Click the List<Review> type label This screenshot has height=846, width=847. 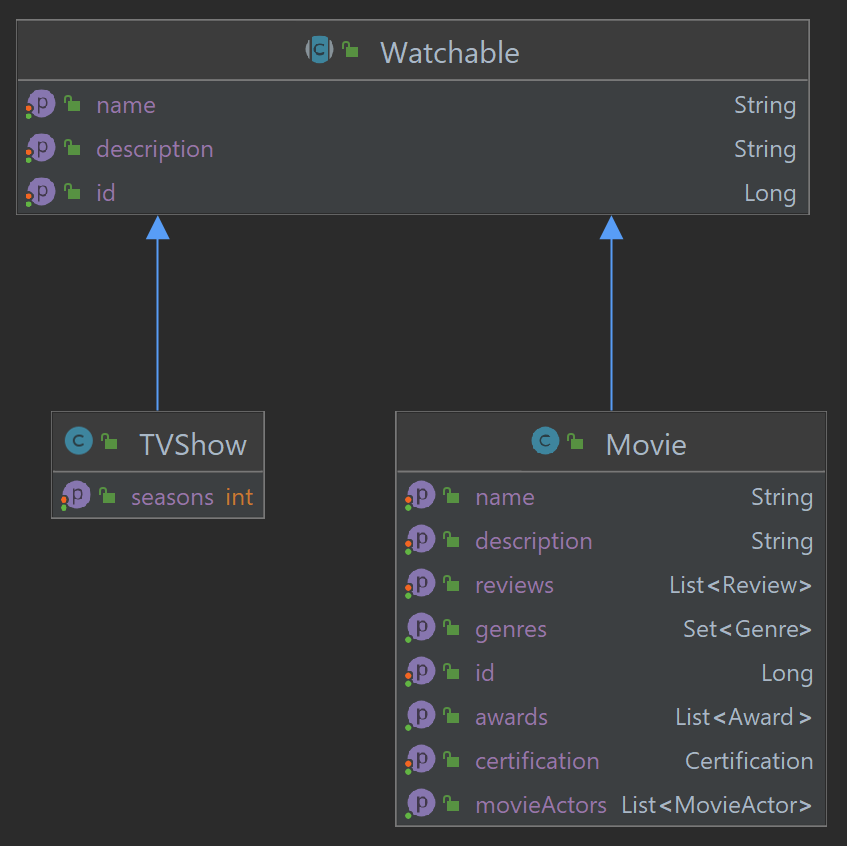click(x=740, y=585)
